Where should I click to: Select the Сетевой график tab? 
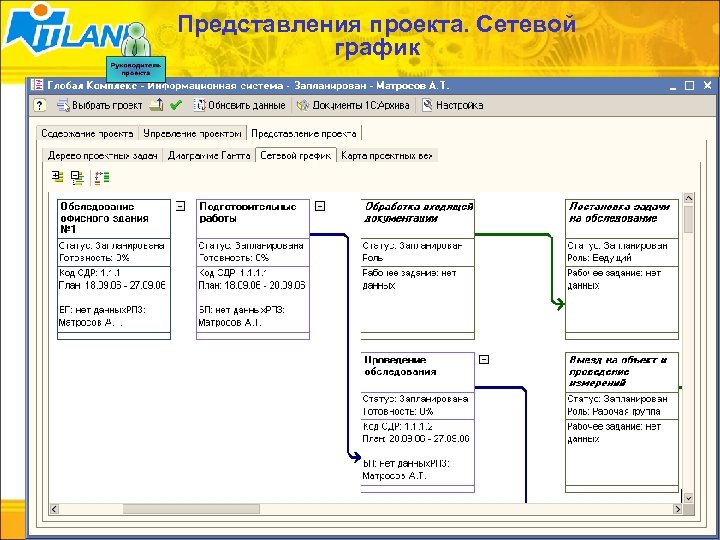coord(296,155)
